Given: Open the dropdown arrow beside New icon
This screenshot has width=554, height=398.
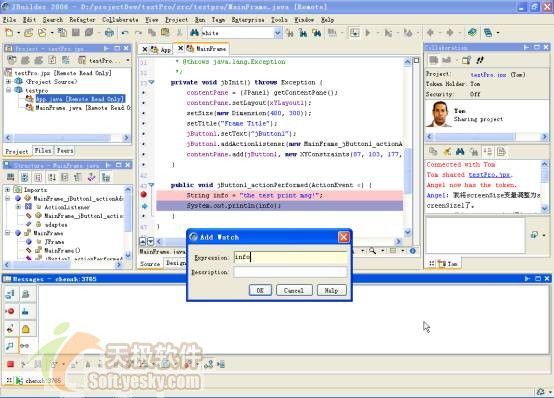Looking at the screenshot, I should pos(18,33).
